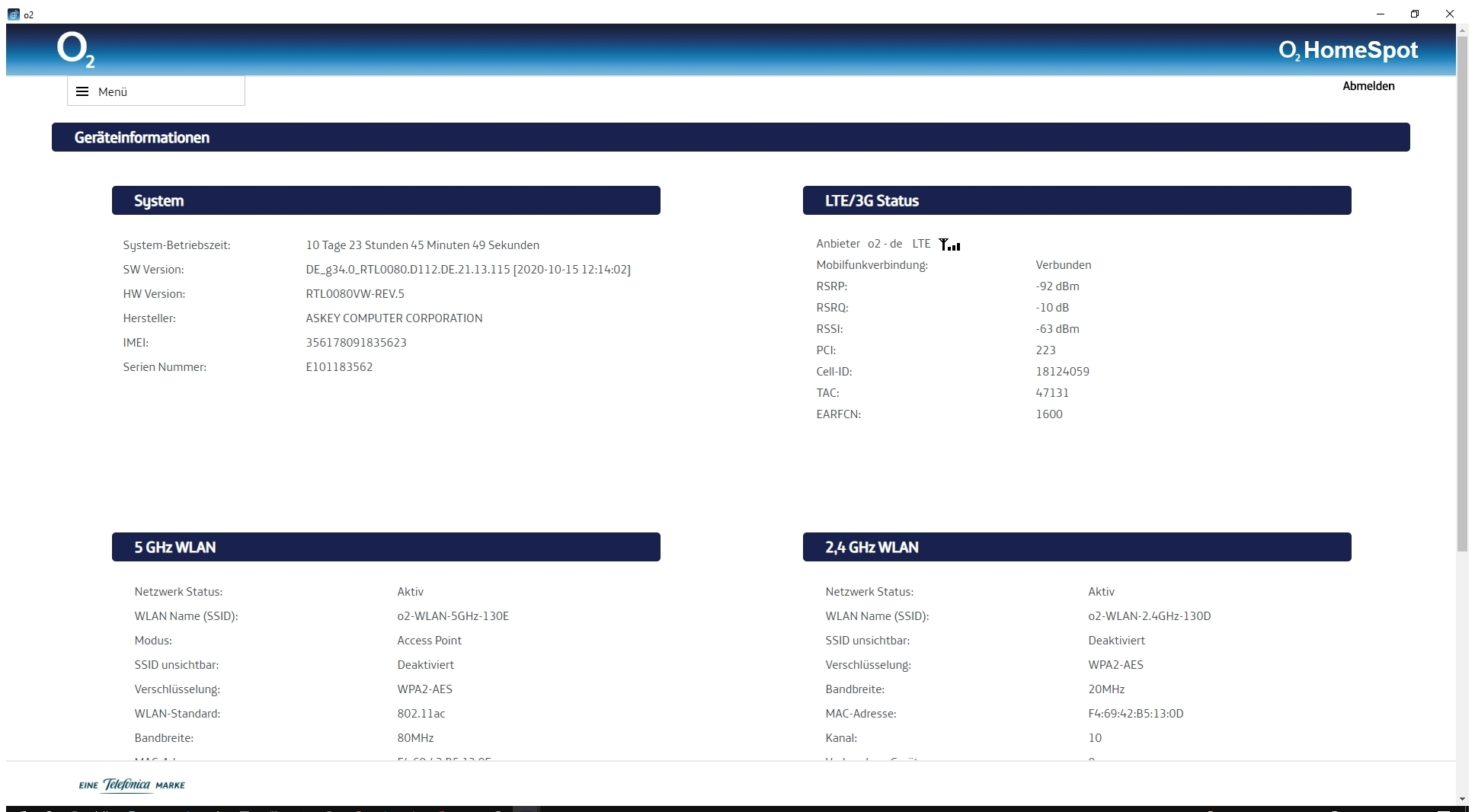Screen dimensions: 1475x812
Task: Select the RSSI value -63 dBm
Action: pyautogui.click(x=1057, y=329)
